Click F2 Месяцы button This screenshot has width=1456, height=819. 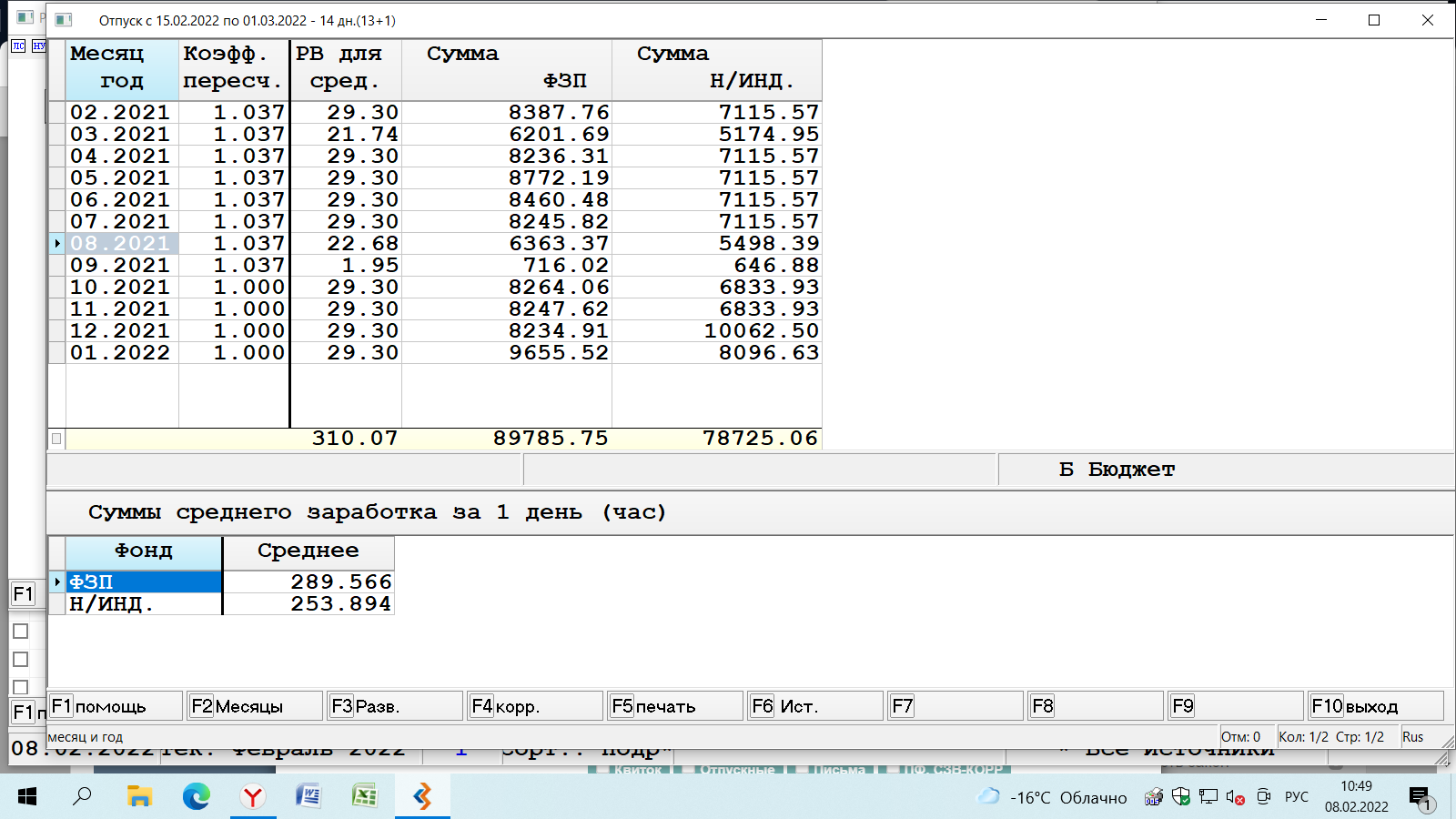(x=255, y=706)
